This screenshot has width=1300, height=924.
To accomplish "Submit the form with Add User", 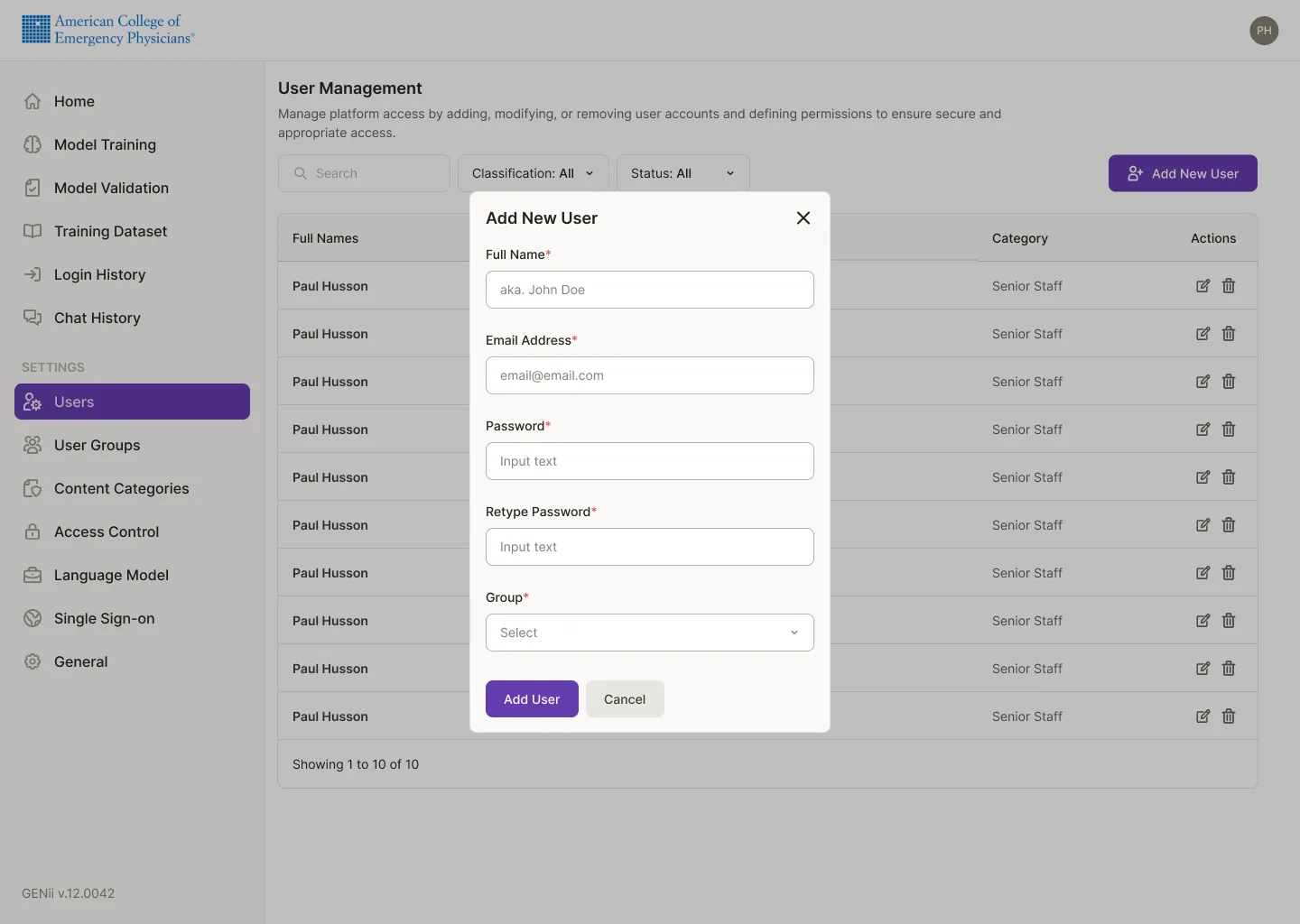I will coord(532,699).
